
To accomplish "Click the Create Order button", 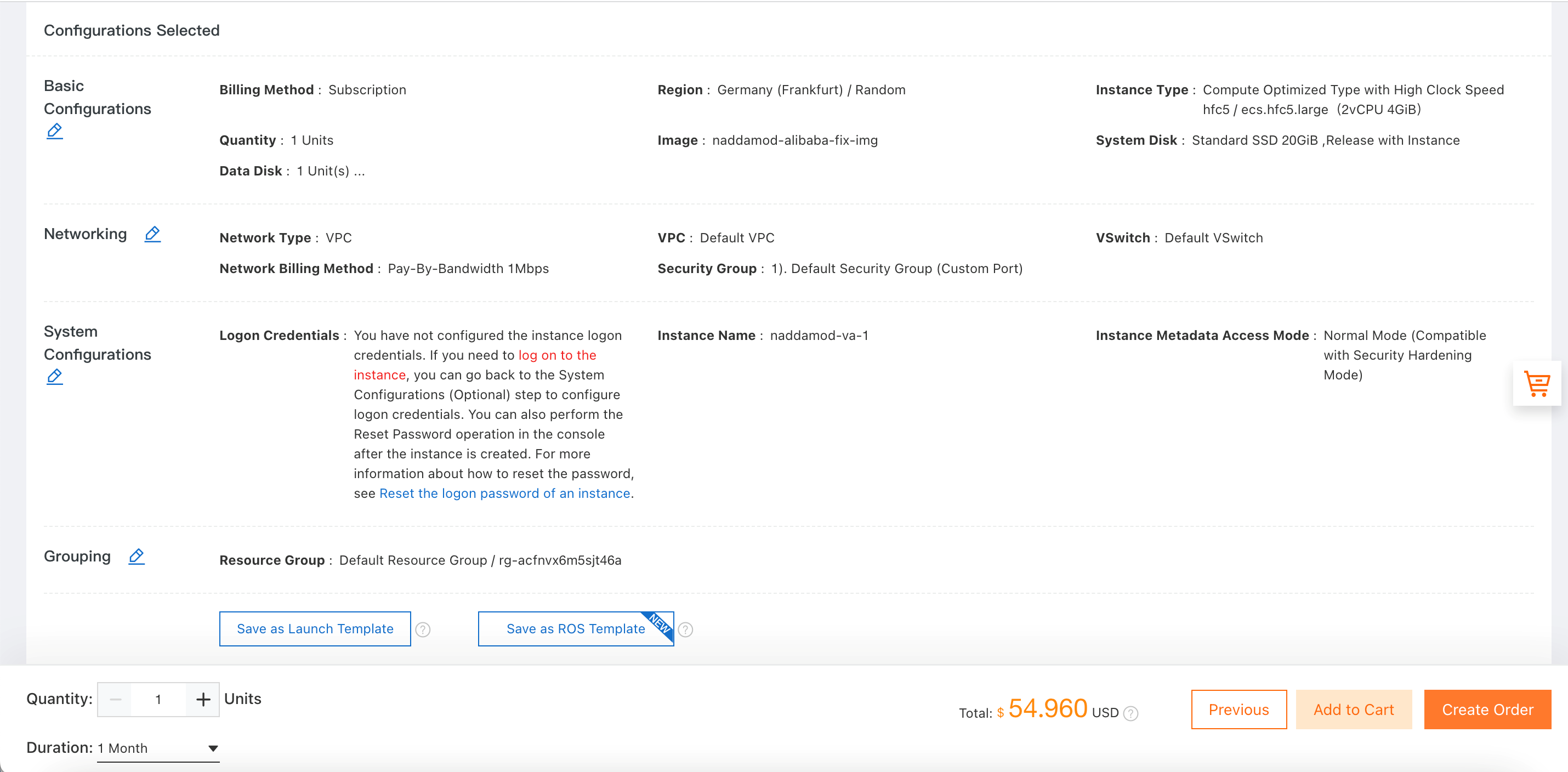I will 1487,710.
